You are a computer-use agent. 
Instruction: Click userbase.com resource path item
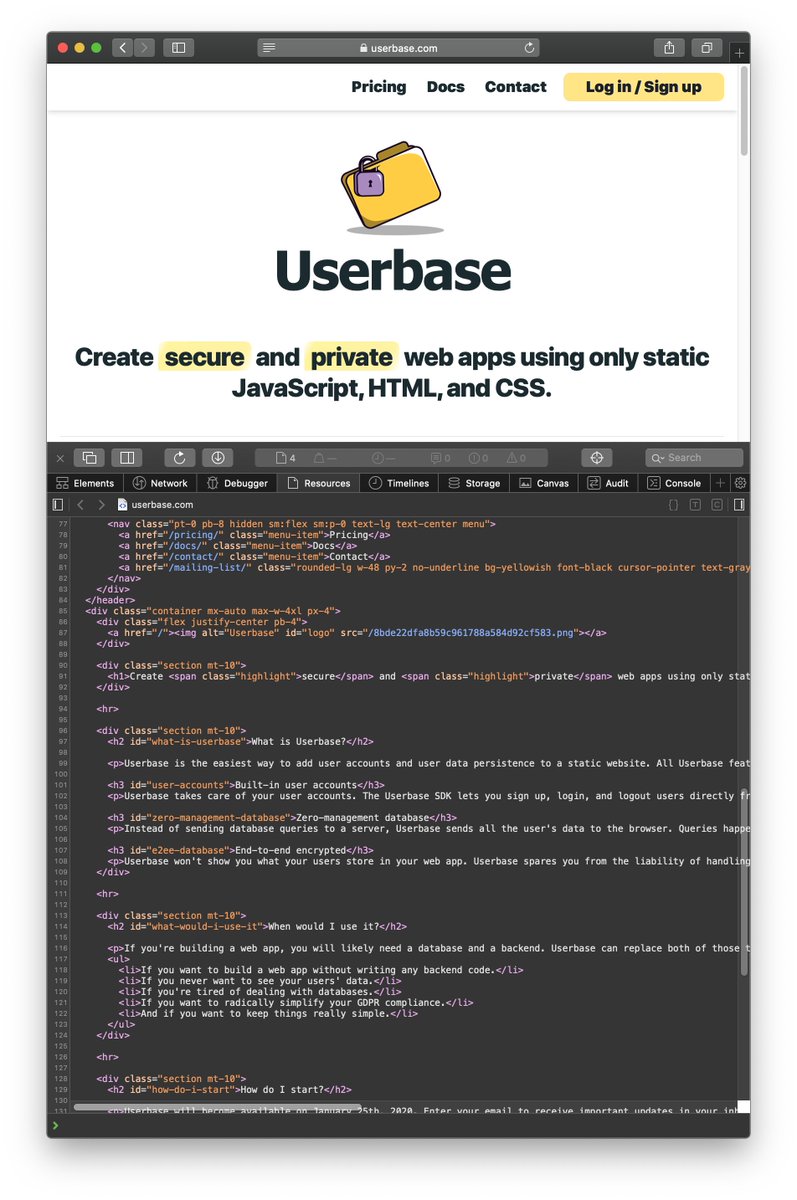(155, 505)
